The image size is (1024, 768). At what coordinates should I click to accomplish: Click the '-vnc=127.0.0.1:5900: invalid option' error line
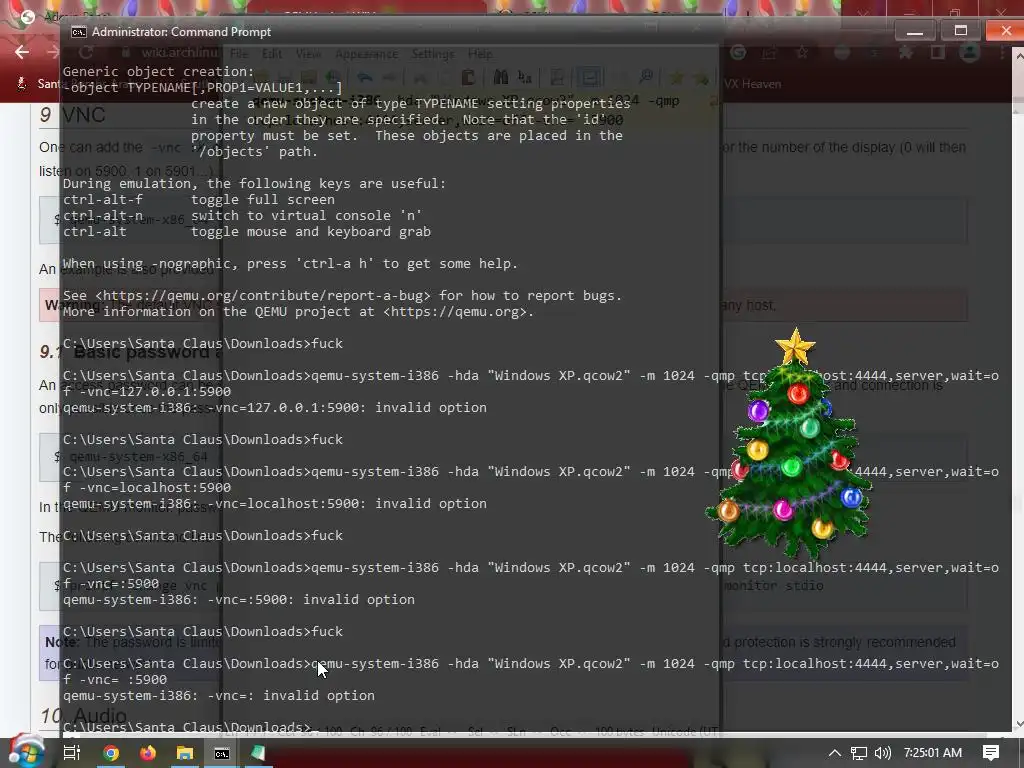[x=275, y=408]
